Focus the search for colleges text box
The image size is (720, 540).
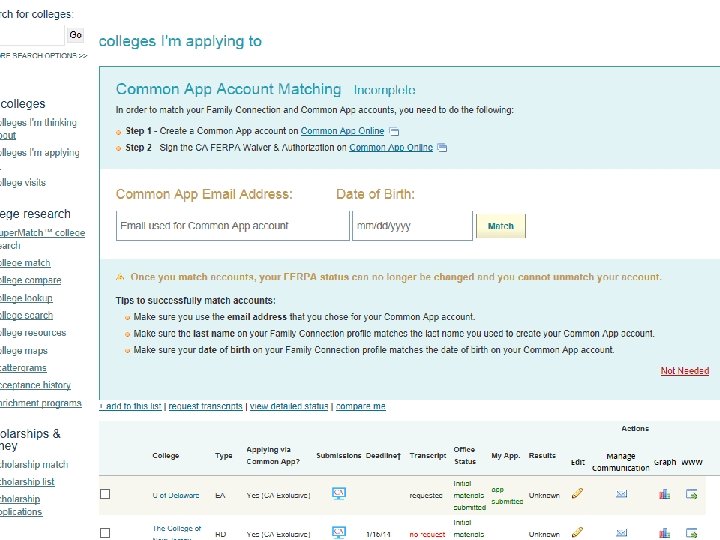coord(31,35)
